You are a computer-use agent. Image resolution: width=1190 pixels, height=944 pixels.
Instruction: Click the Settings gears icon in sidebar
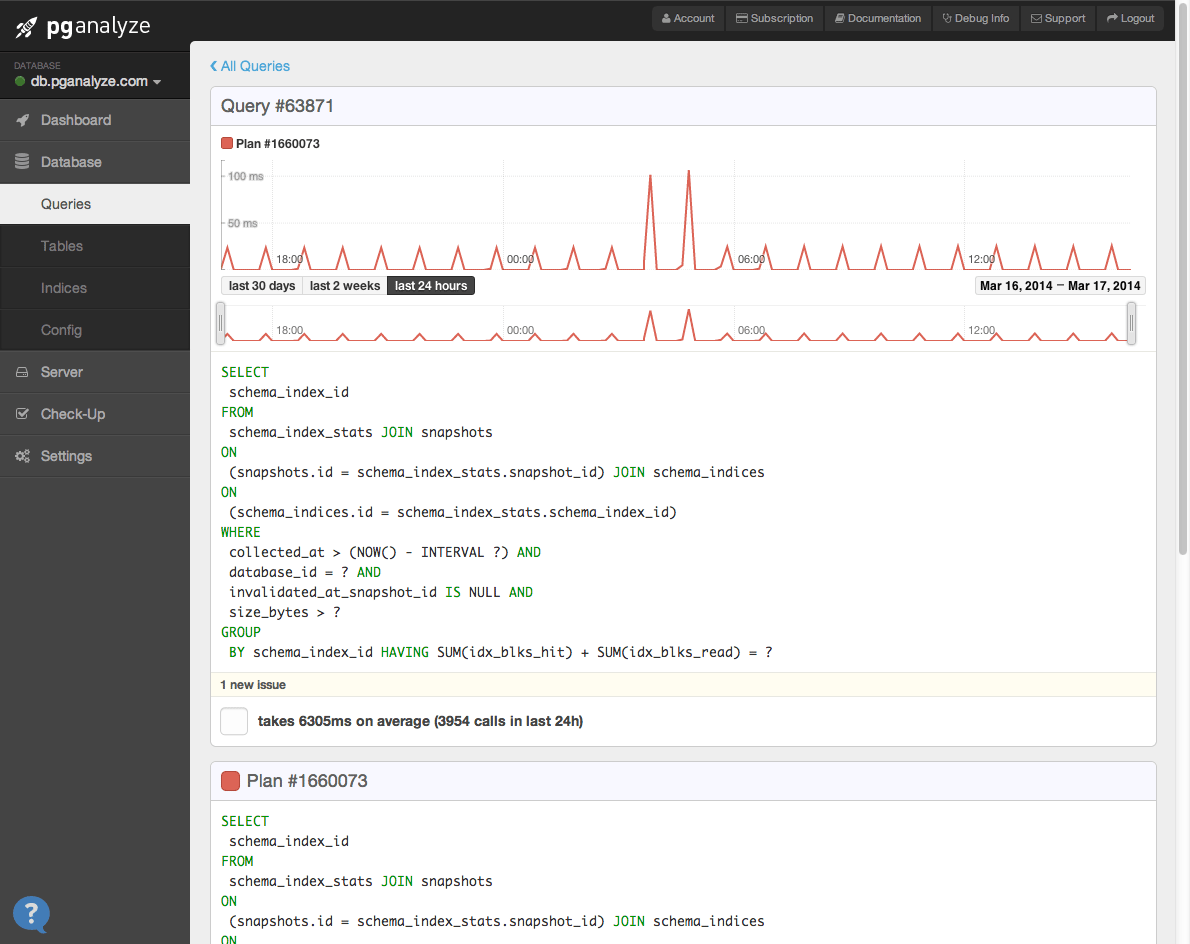(23, 456)
